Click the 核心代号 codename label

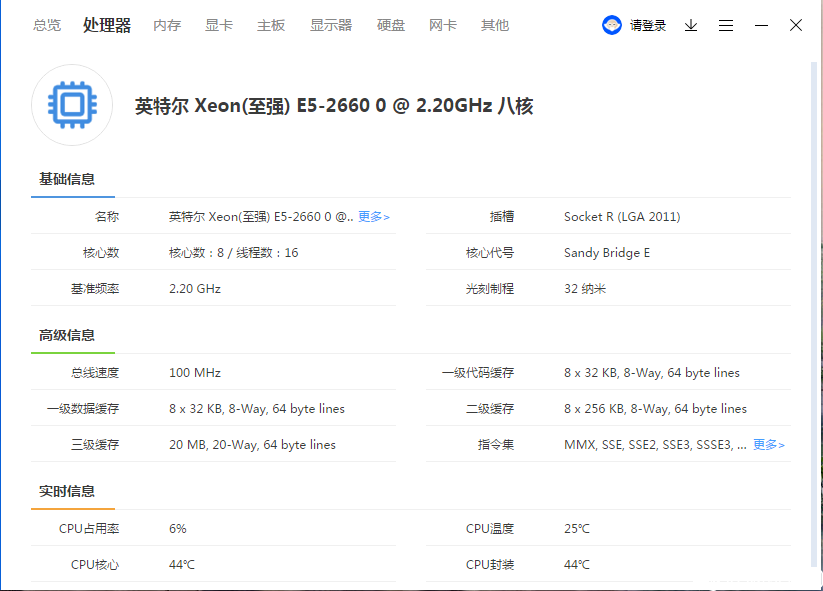(490, 253)
